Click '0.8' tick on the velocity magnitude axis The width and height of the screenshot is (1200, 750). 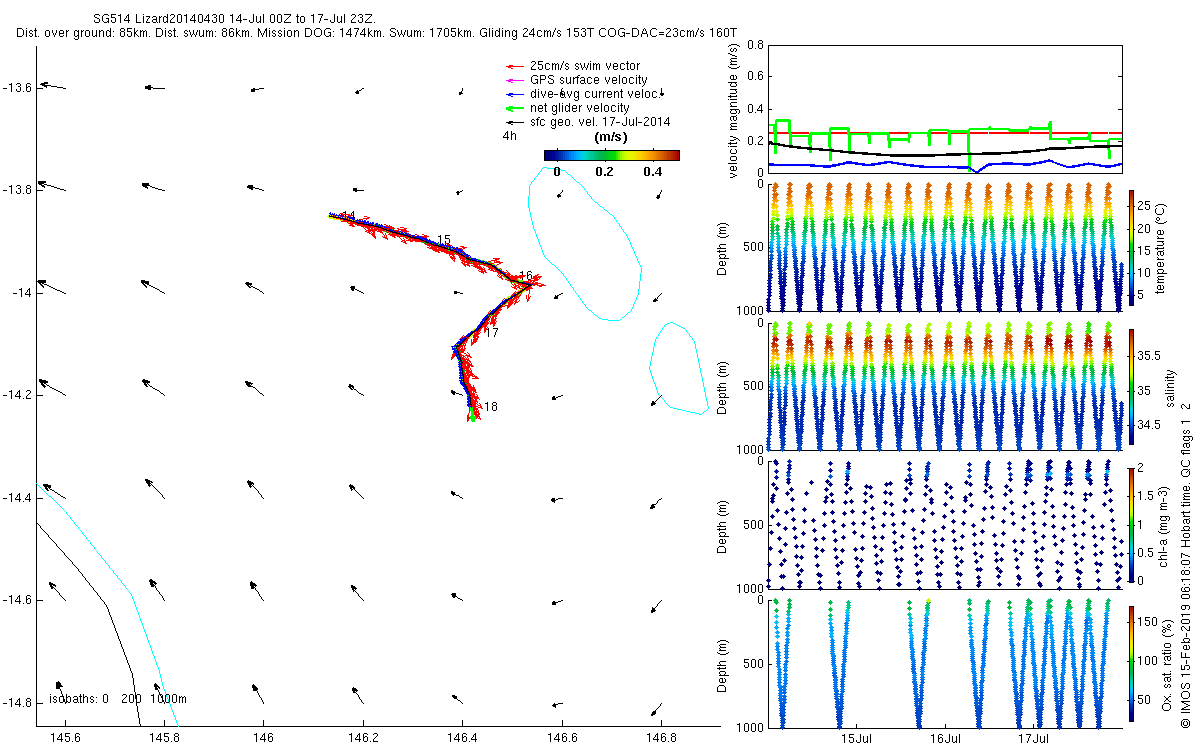tap(755, 46)
